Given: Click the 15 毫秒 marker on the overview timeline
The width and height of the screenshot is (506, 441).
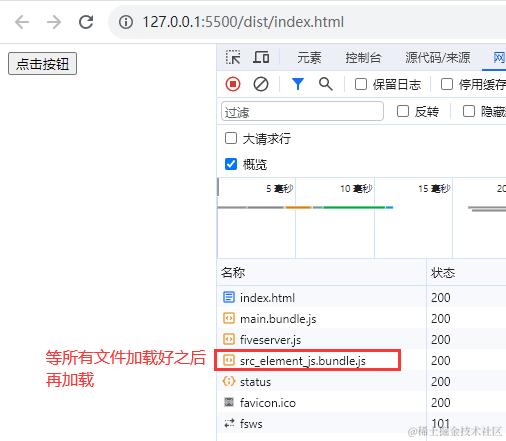Looking at the screenshot, I should pos(434,189).
